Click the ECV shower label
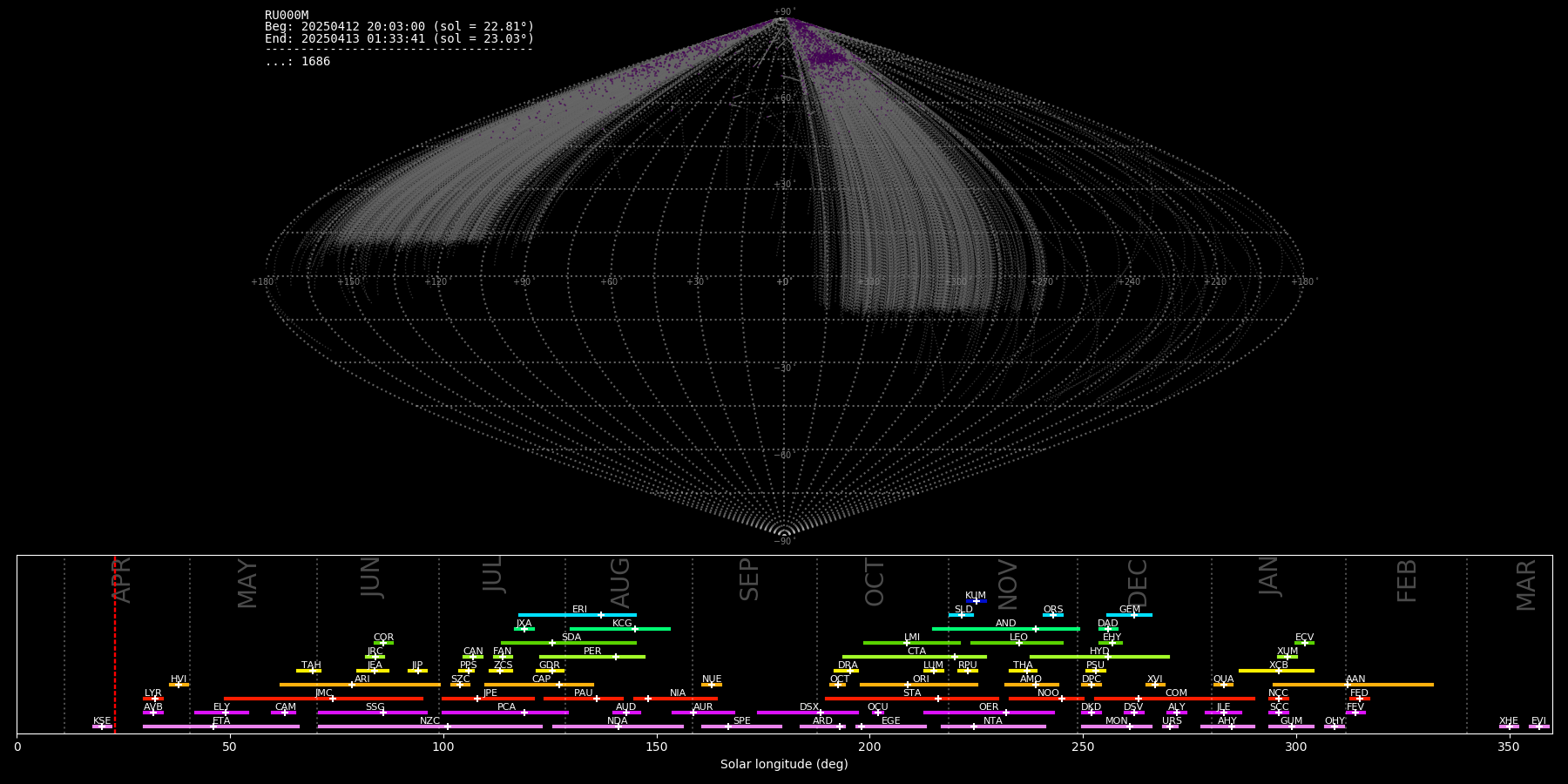This screenshot has width=1568, height=784. (1304, 637)
